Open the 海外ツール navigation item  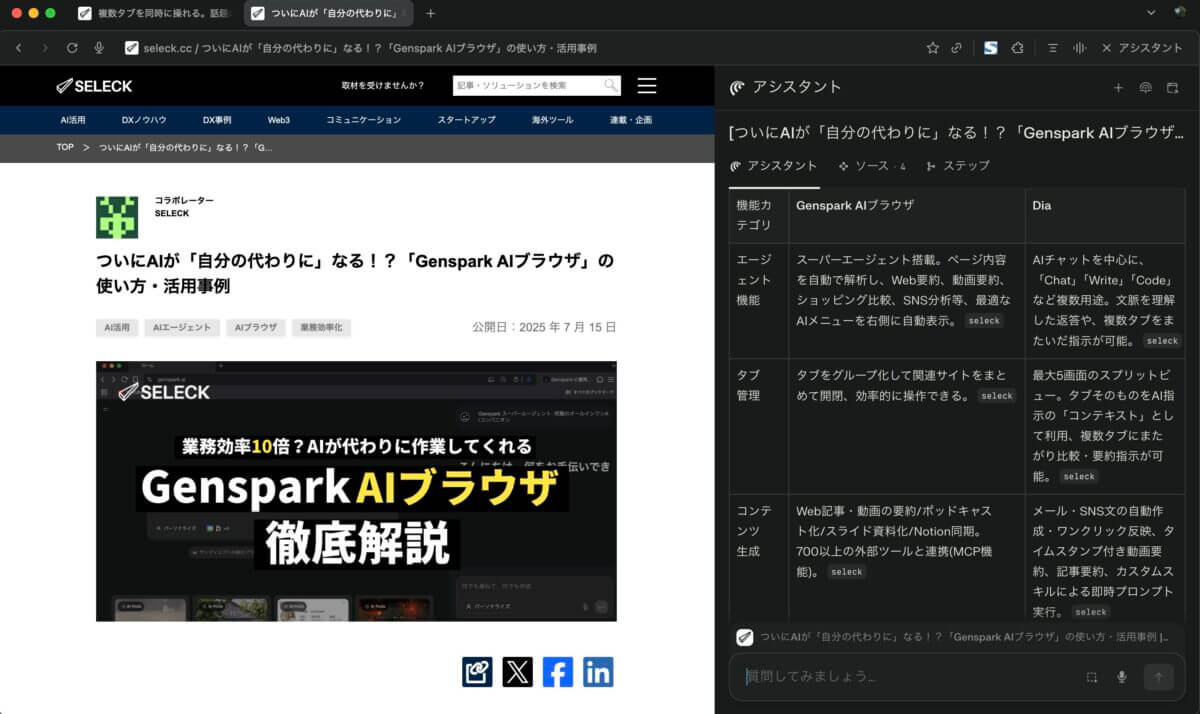tap(553, 120)
